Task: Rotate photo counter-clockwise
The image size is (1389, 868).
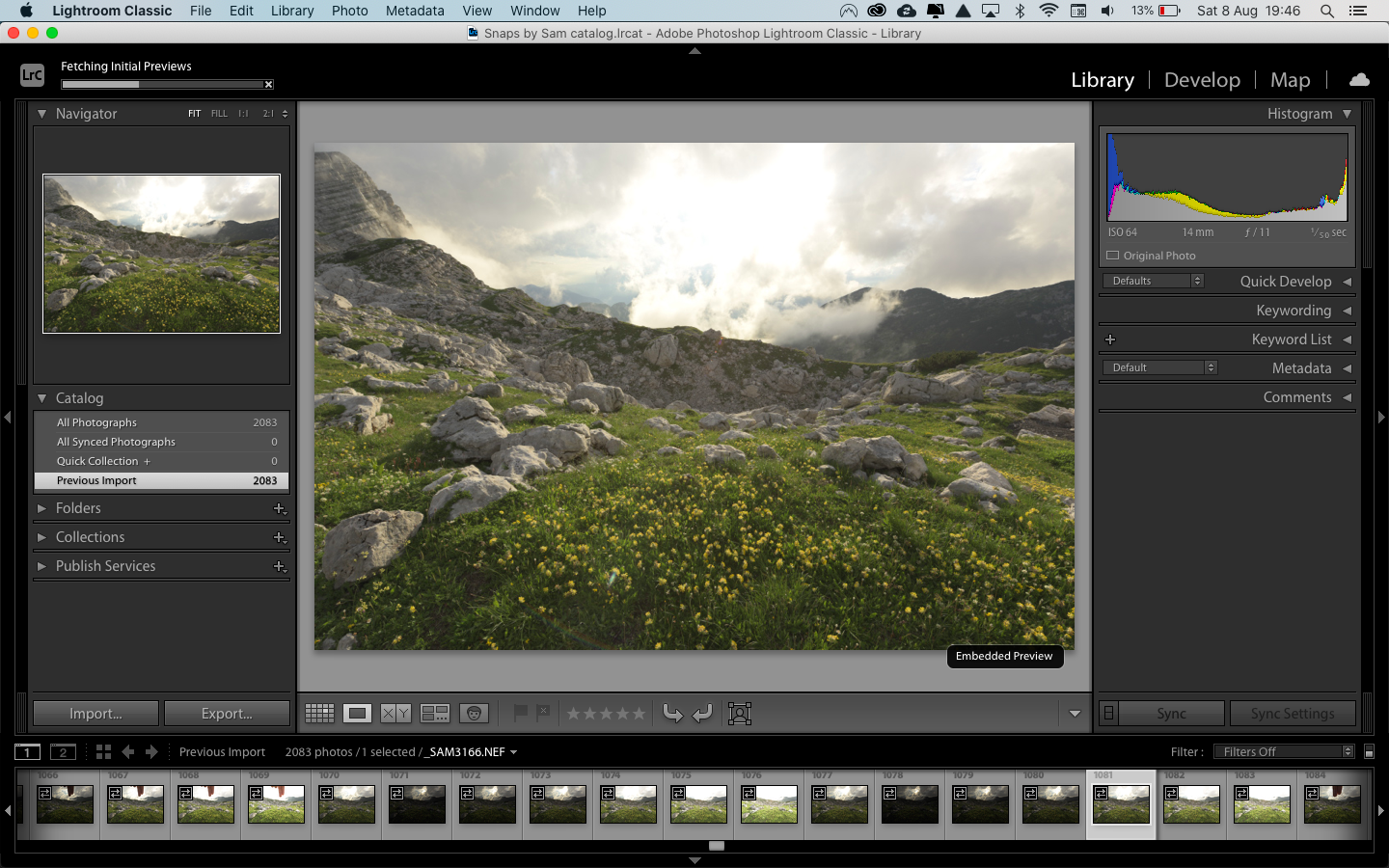Action: coord(672,714)
